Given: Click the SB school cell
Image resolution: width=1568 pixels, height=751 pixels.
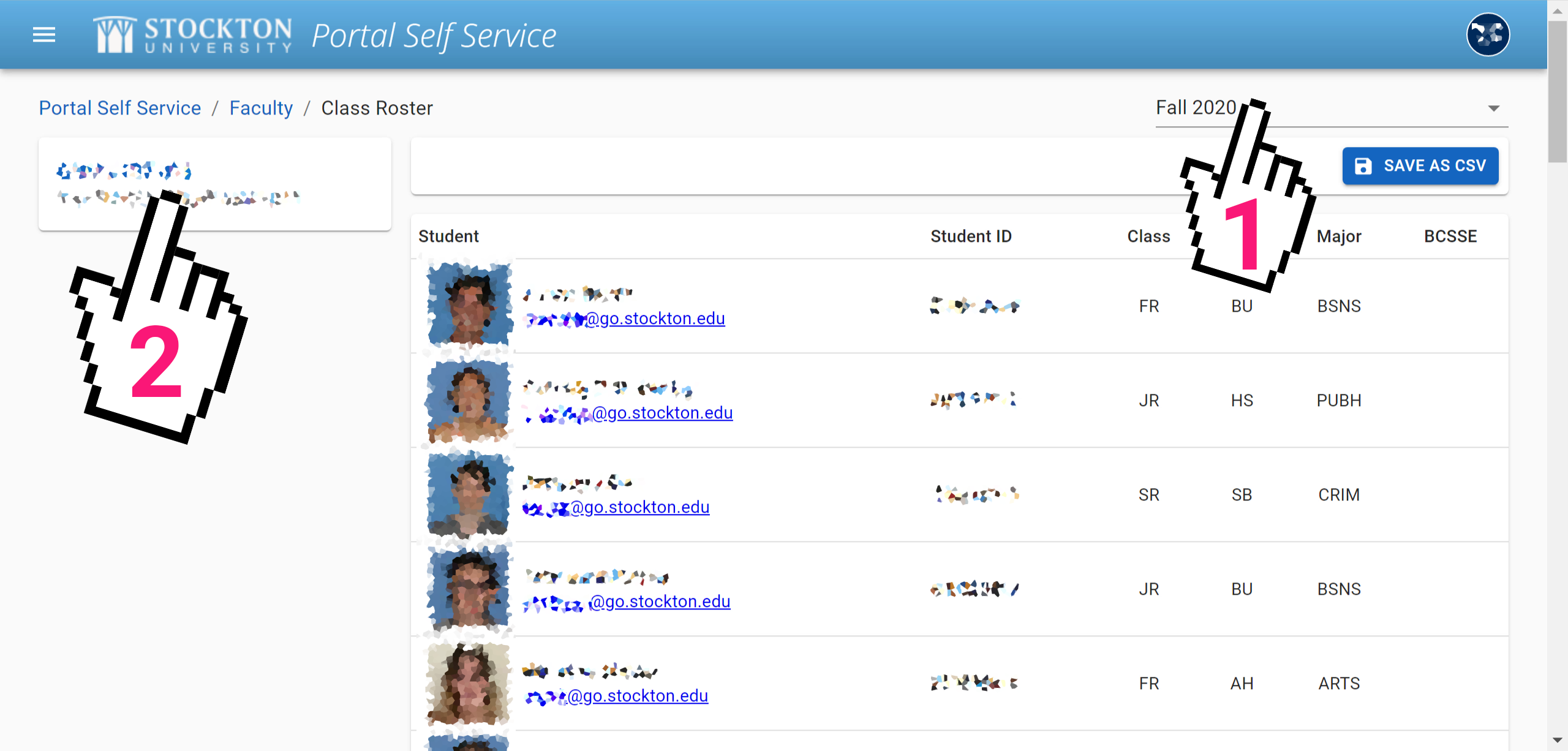Looking at the screenshot, I should coord(1242,495).
